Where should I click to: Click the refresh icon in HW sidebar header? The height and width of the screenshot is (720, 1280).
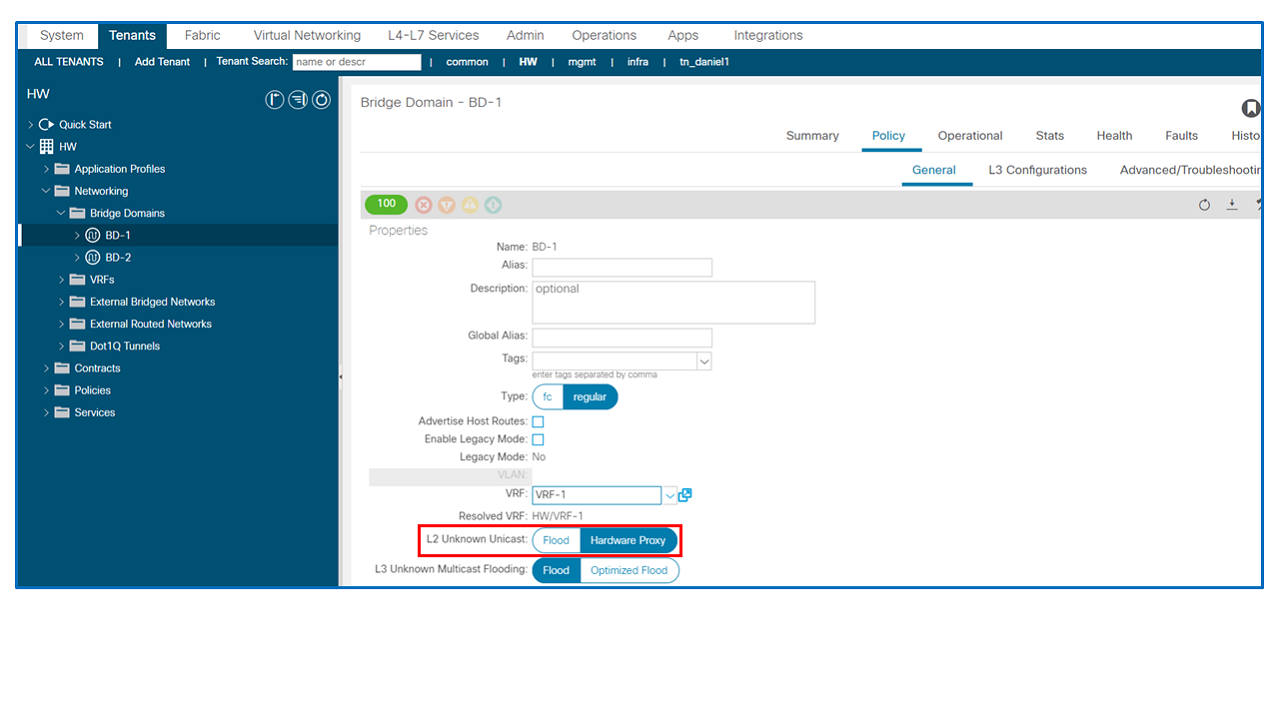click(321, 100)
